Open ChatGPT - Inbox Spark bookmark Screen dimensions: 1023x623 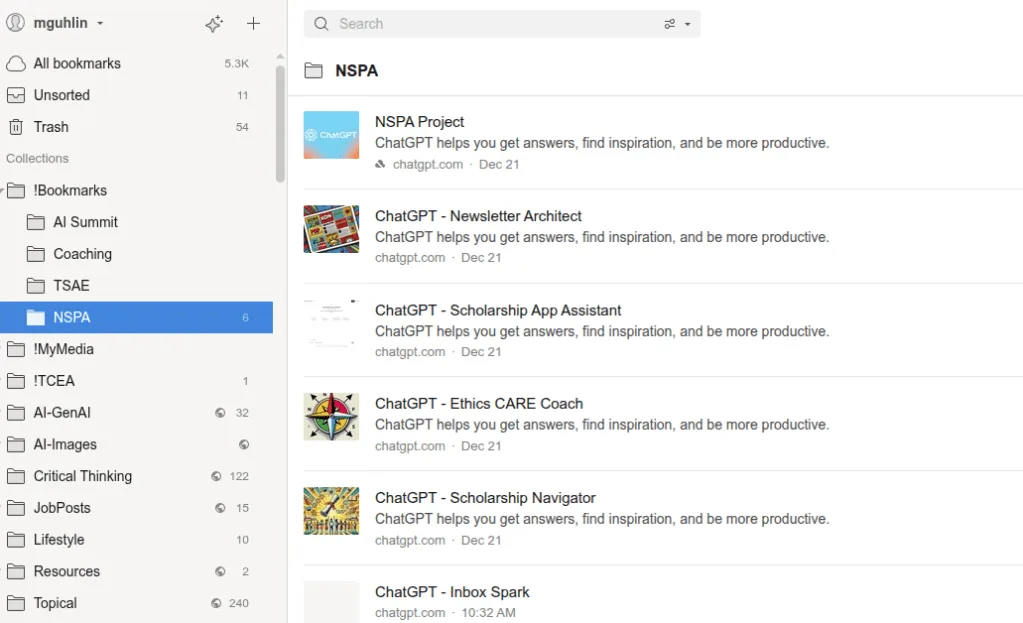[x=452, y=592]
